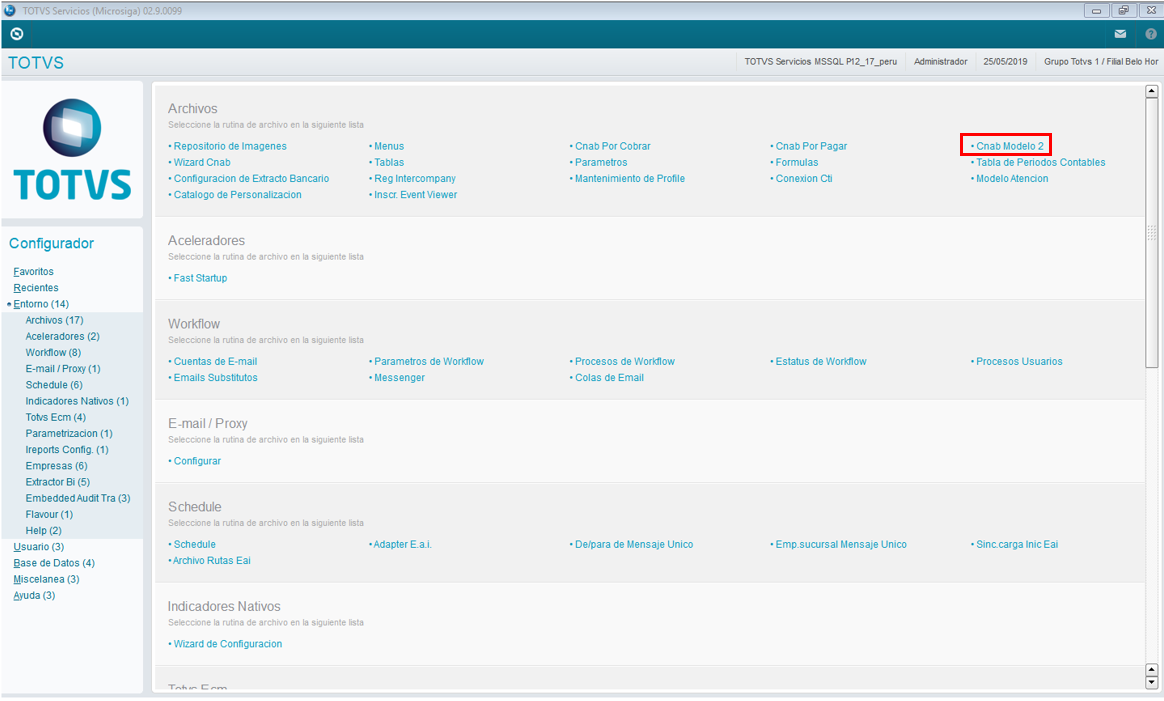Open Schedule routine link in main panel
Image resolution: width=1164 pixels, height=701 pixels.
pos(194,545)
